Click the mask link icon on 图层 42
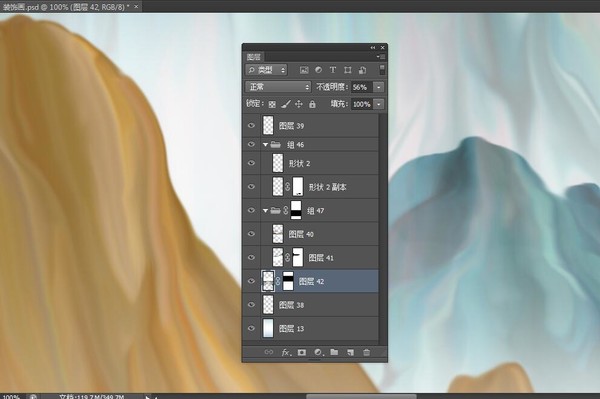The height and width of the screenshot is (399, 600). (x=278, y=281)
